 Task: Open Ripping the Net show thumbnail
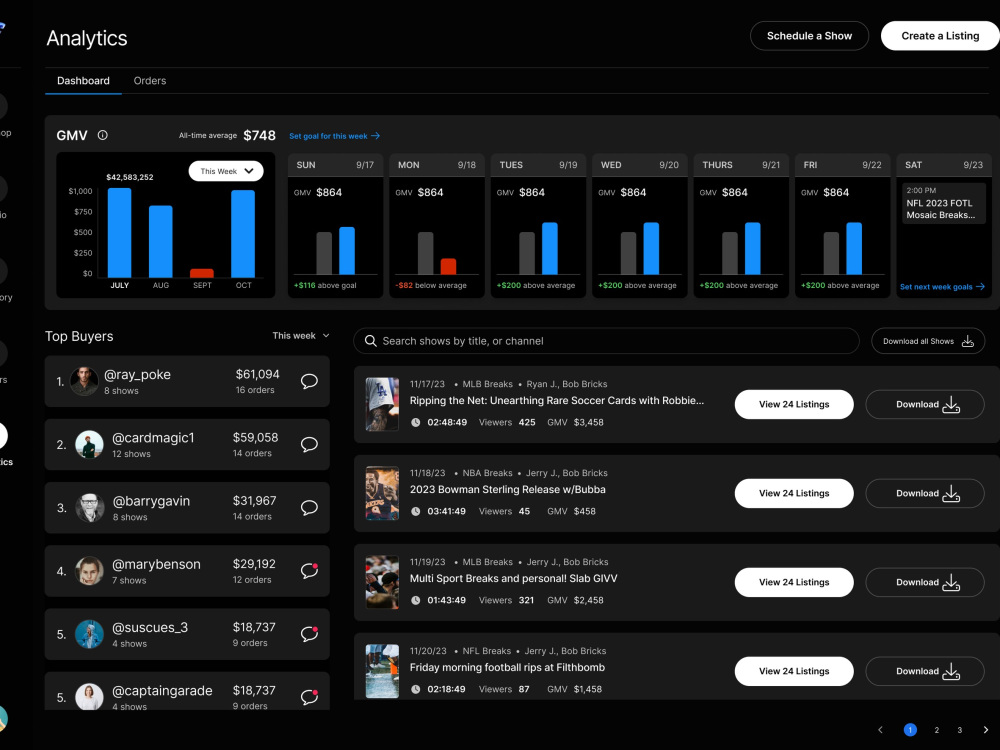(382, 404)
